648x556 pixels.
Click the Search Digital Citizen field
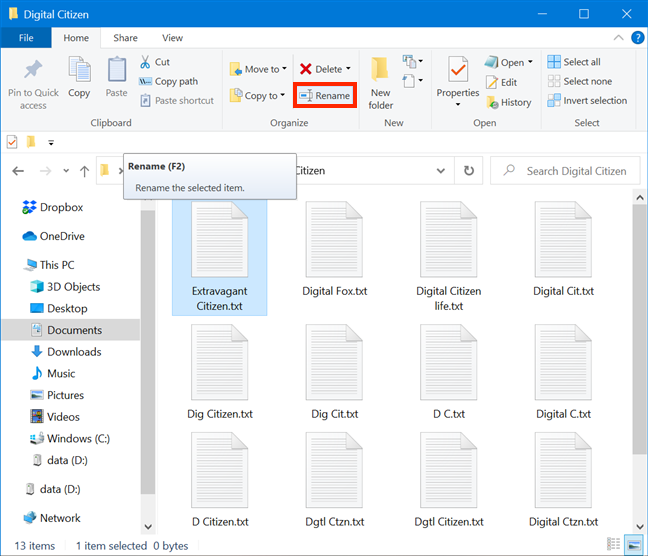(x=565, y=171)
